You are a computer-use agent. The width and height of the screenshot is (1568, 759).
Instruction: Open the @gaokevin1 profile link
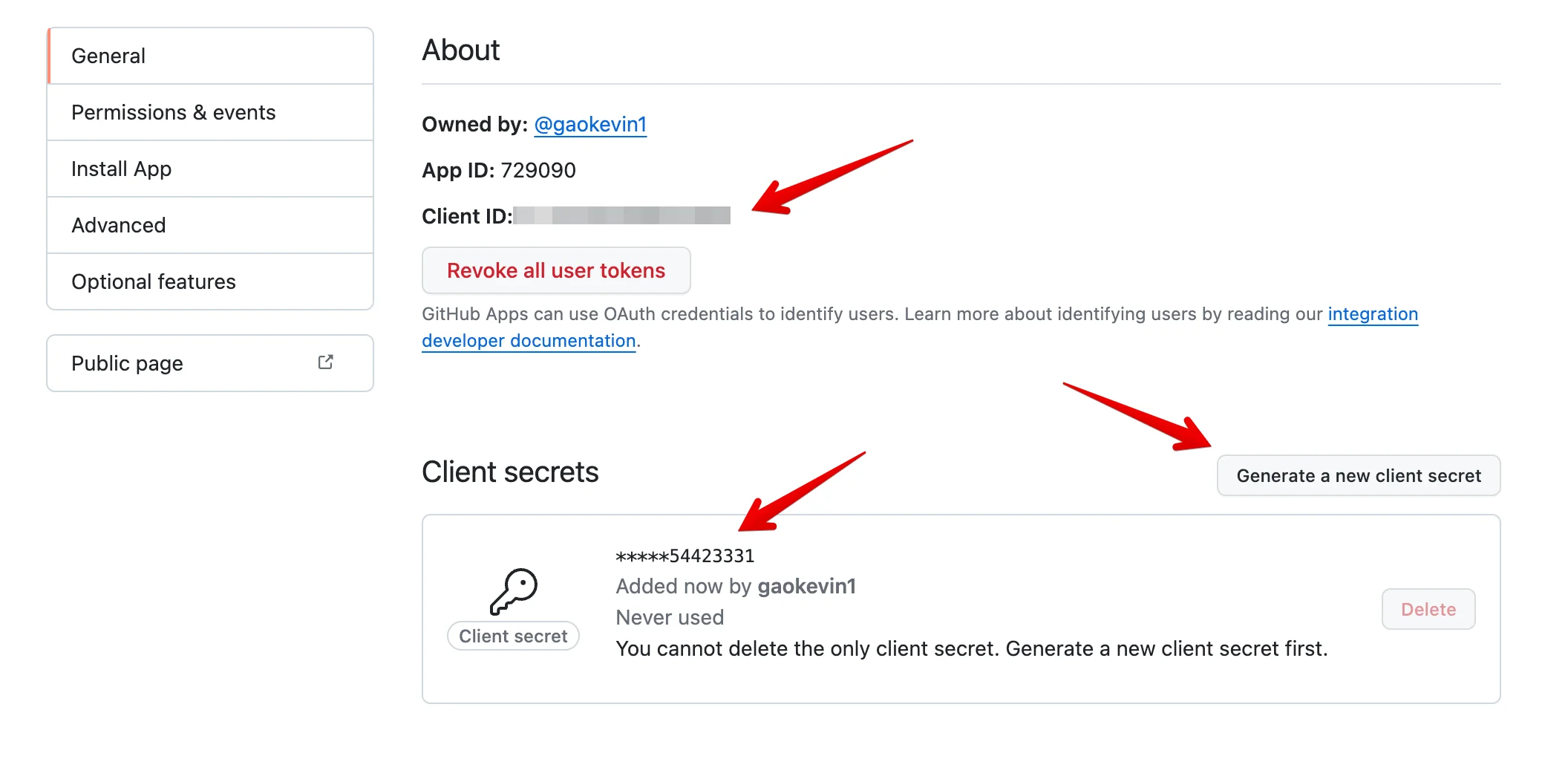(590, 125)
